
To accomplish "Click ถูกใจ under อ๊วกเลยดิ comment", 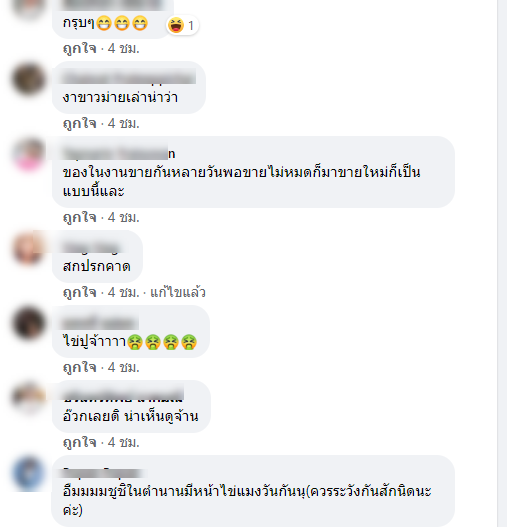I will pos(80,442).
